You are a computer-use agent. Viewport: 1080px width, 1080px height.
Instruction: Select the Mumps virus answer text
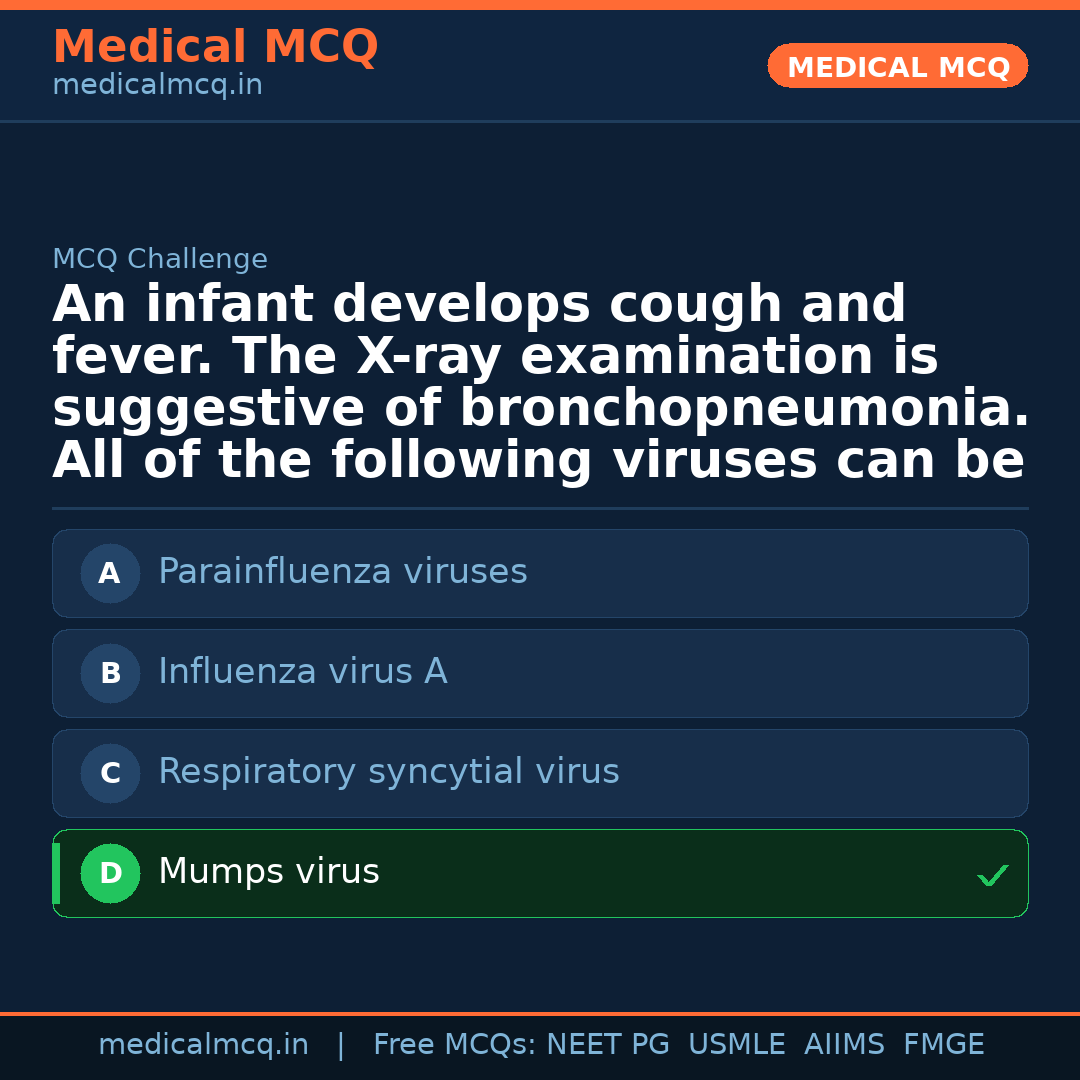click(x=268, y=872)
